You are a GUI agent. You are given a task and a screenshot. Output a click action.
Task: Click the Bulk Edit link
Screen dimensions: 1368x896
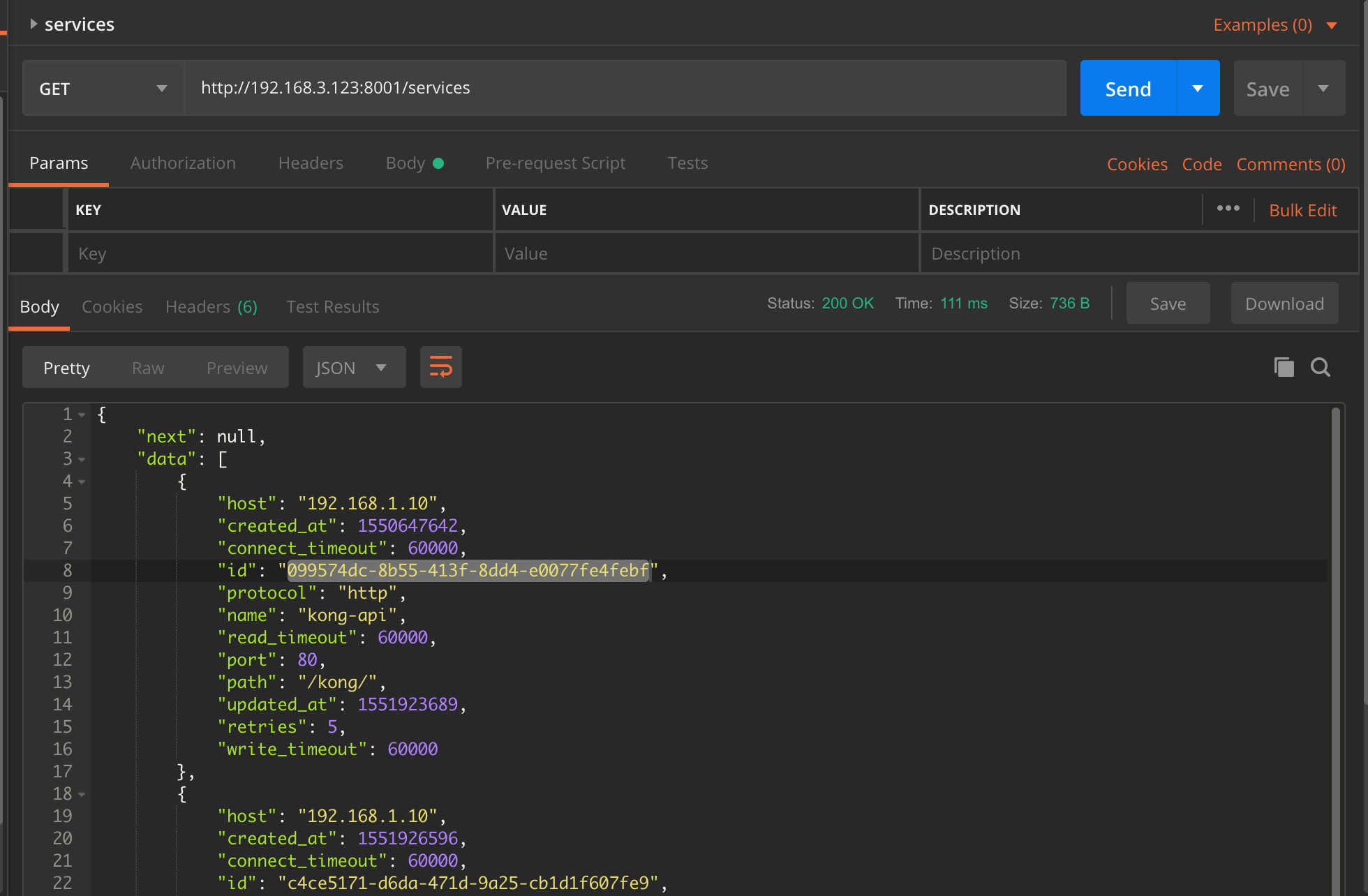1302,210
